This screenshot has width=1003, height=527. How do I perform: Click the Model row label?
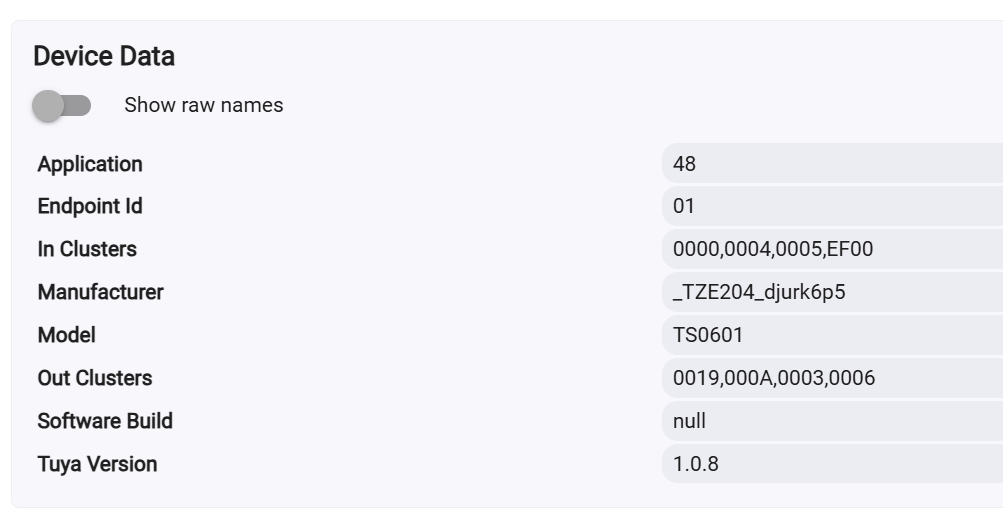pyautogui.click(x=67, y=335)
